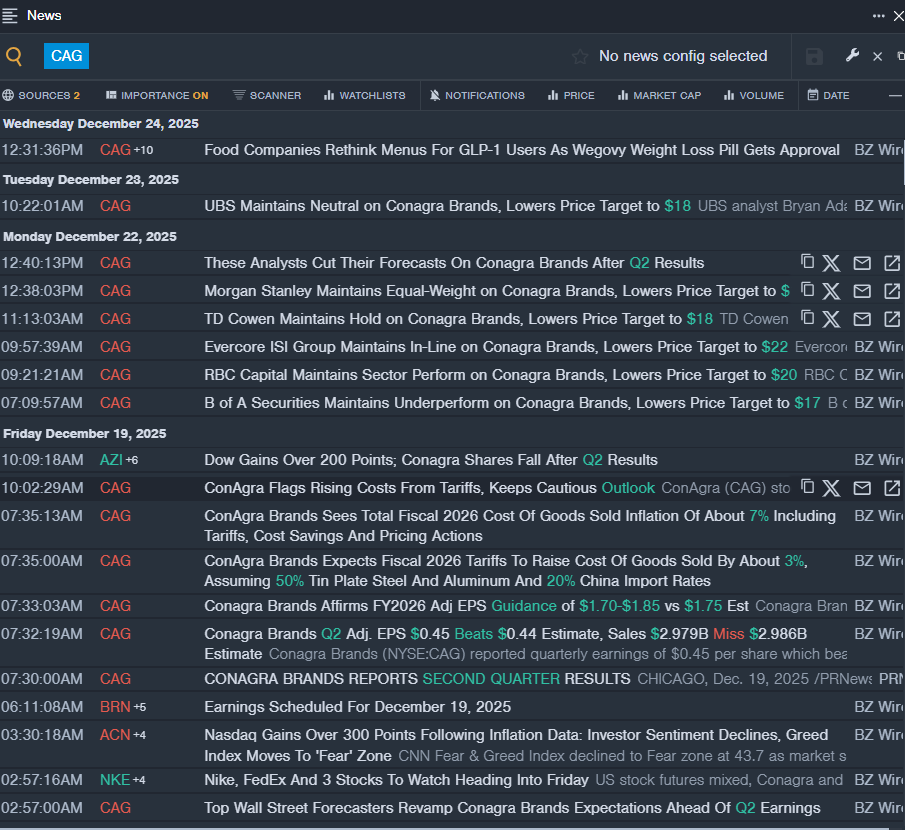Image resolution: width=905 pixels, height=830 pixels.
Task: Email the ConAgra Flags Rising Costs story
Action: coord(862,488)
